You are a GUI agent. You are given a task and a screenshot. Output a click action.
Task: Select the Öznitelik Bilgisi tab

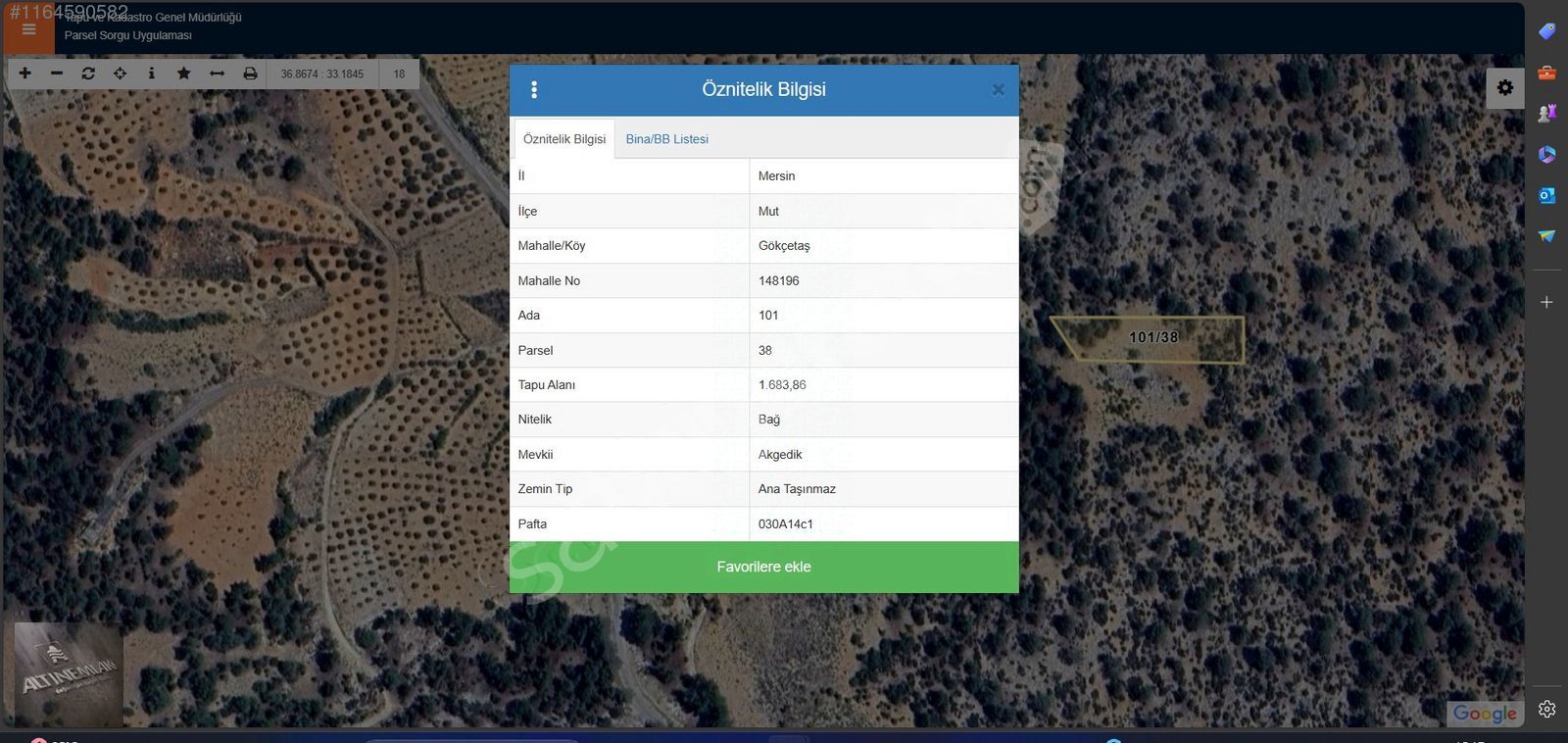tap(564, 139)
